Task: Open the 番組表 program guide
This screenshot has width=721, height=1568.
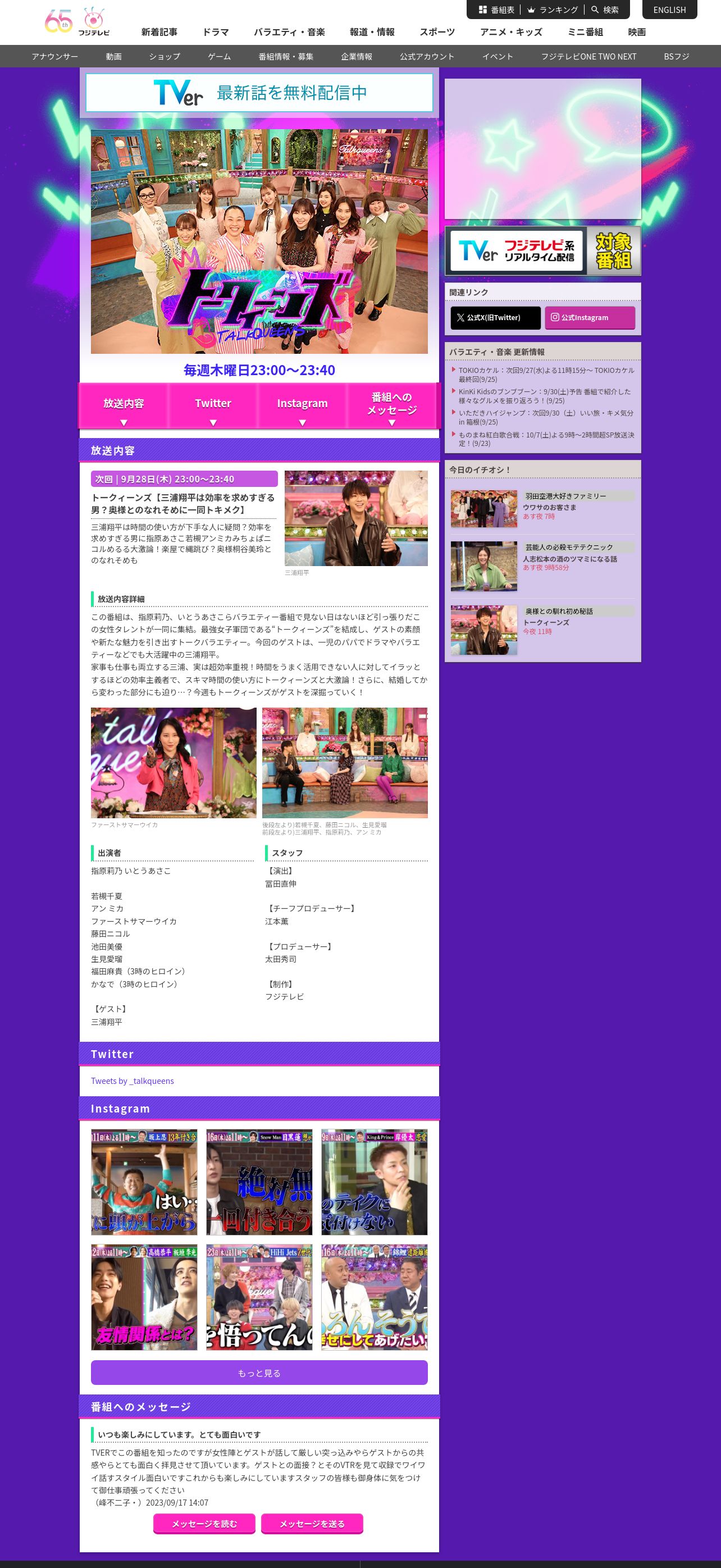Action: (496, 10)
